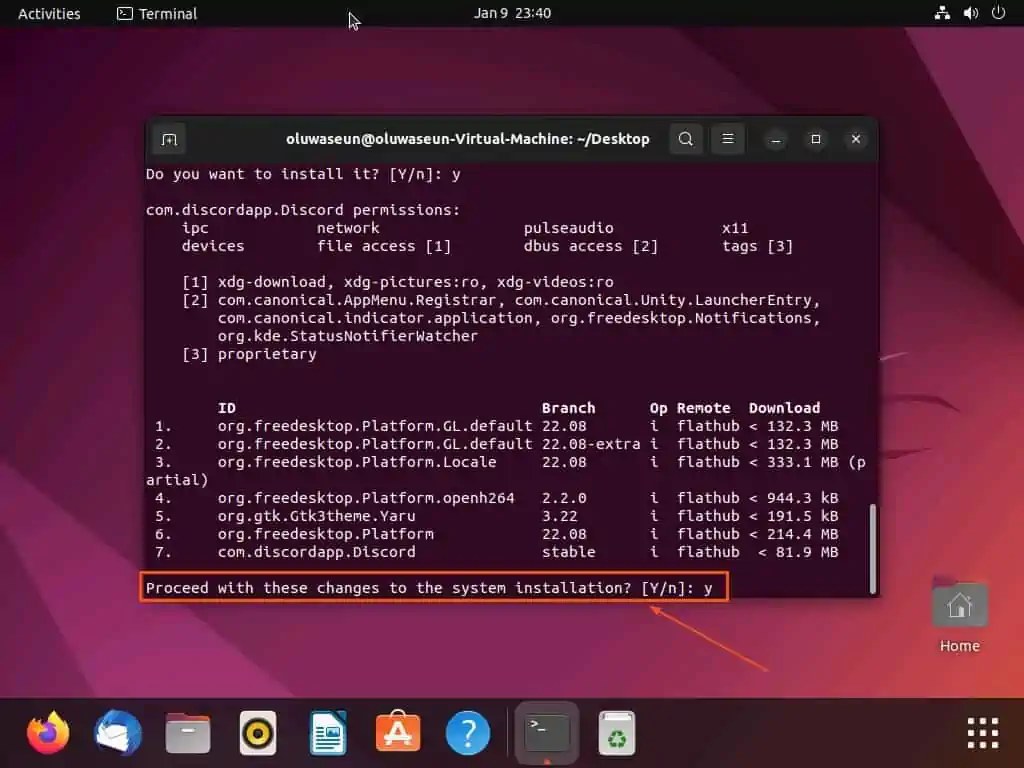Click the 'pulseaudio' permission text
1024x768 pixels.
coord(568,228)
